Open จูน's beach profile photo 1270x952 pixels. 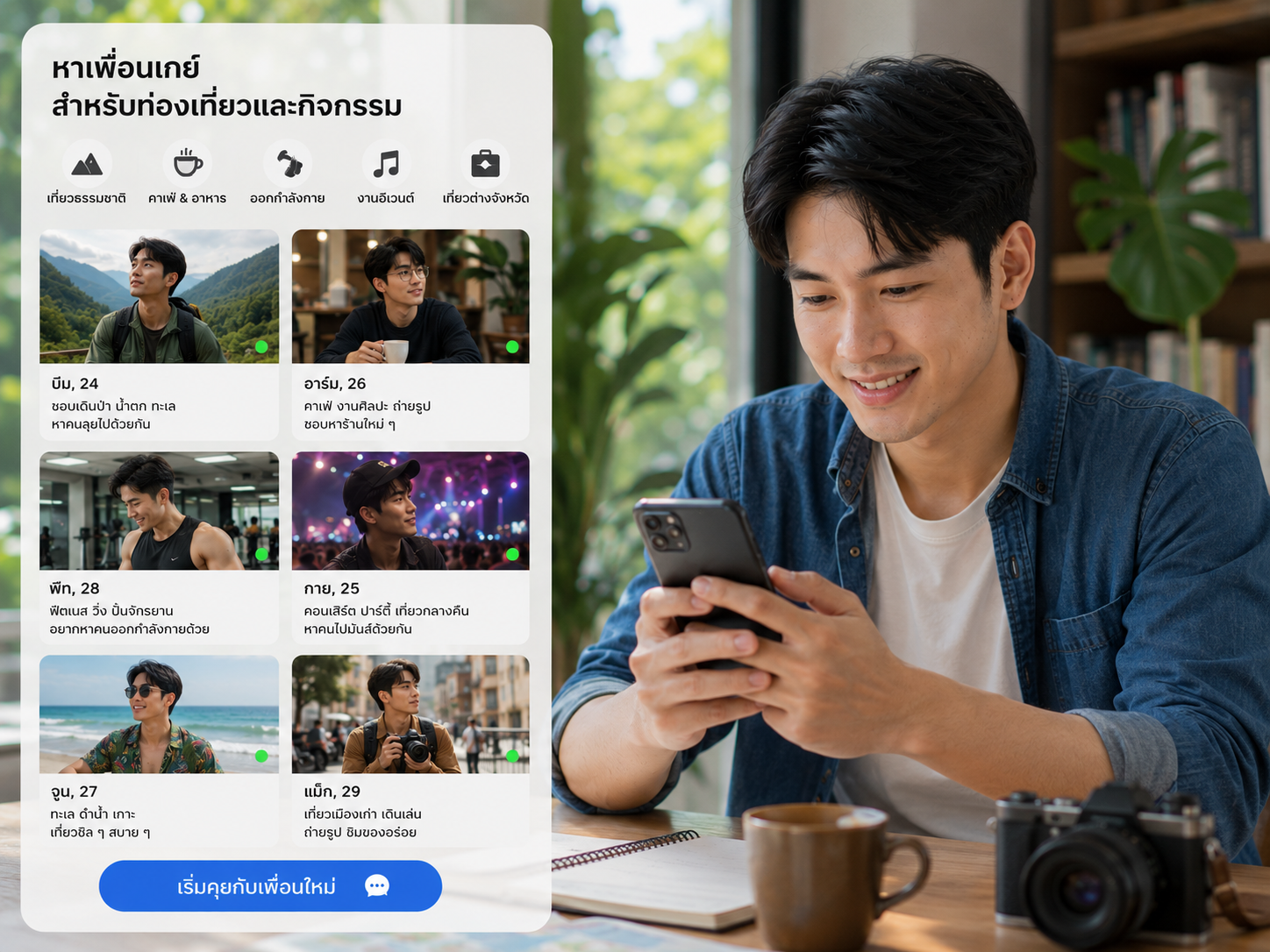pos(160,714)
